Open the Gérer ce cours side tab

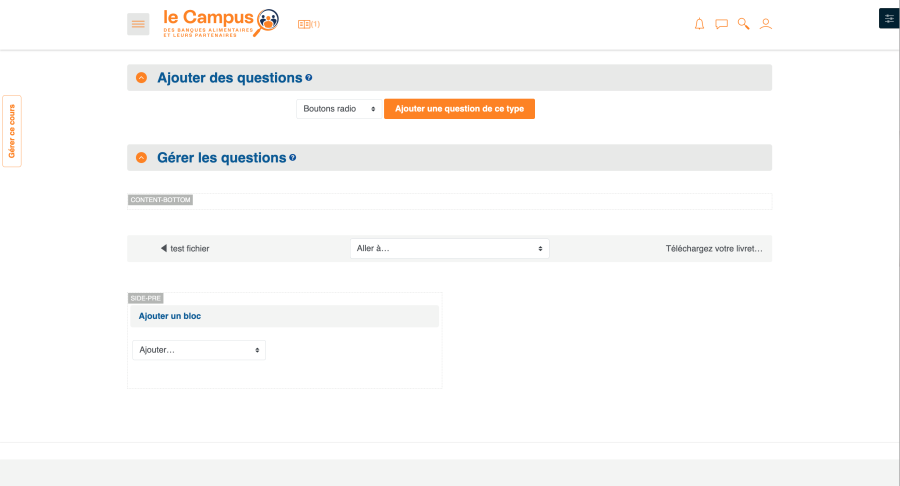12,131
